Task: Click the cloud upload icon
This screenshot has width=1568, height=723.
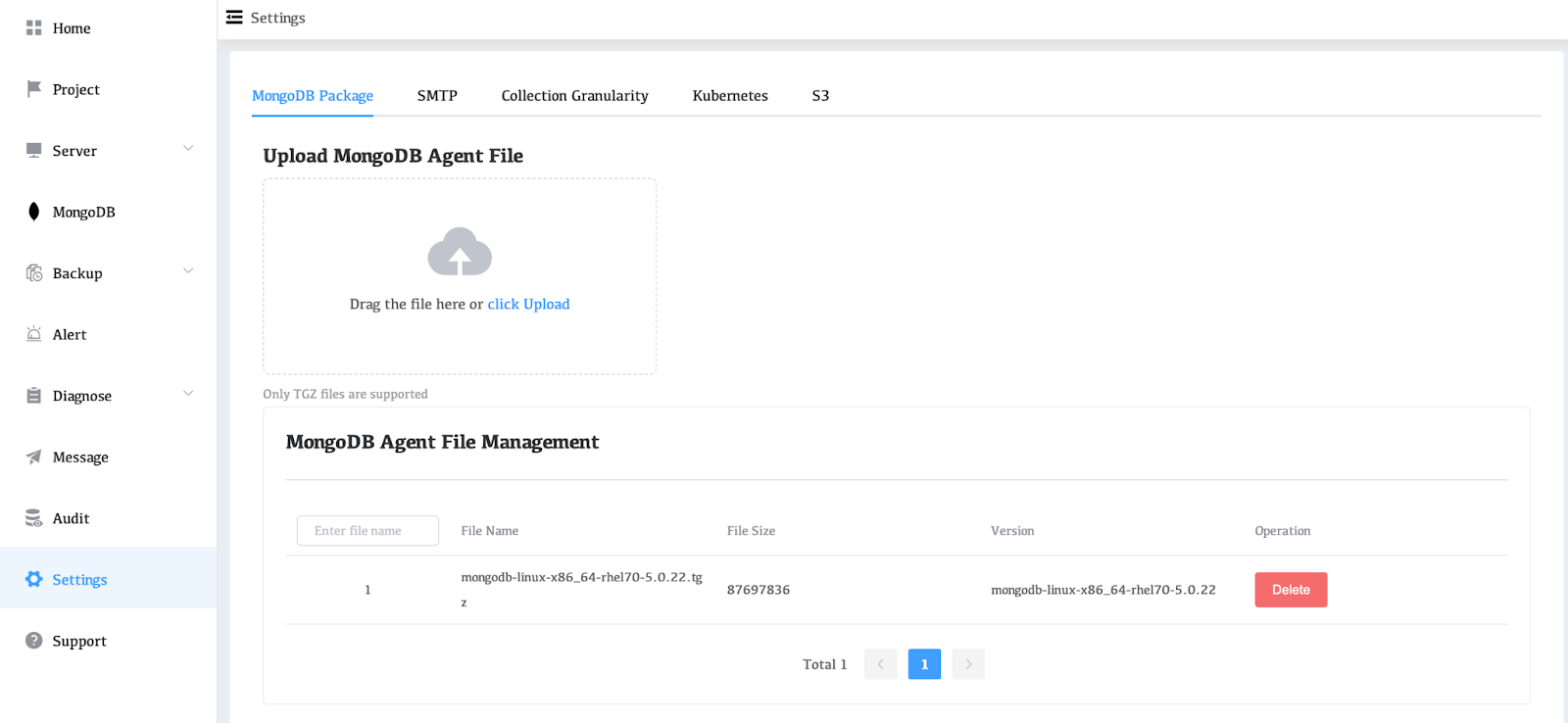Action: point(460,252)
